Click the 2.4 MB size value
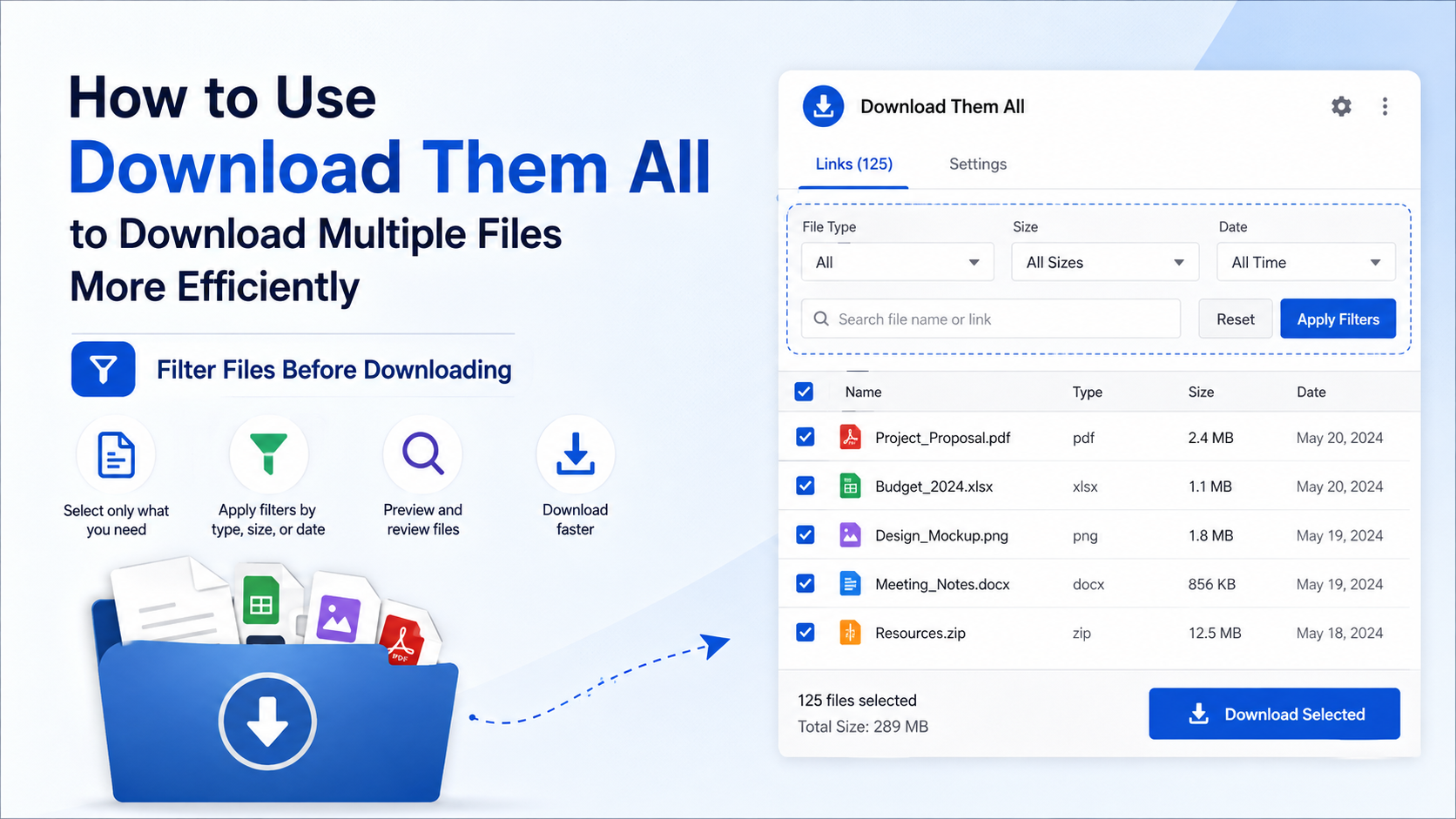 click(1210, 437)
